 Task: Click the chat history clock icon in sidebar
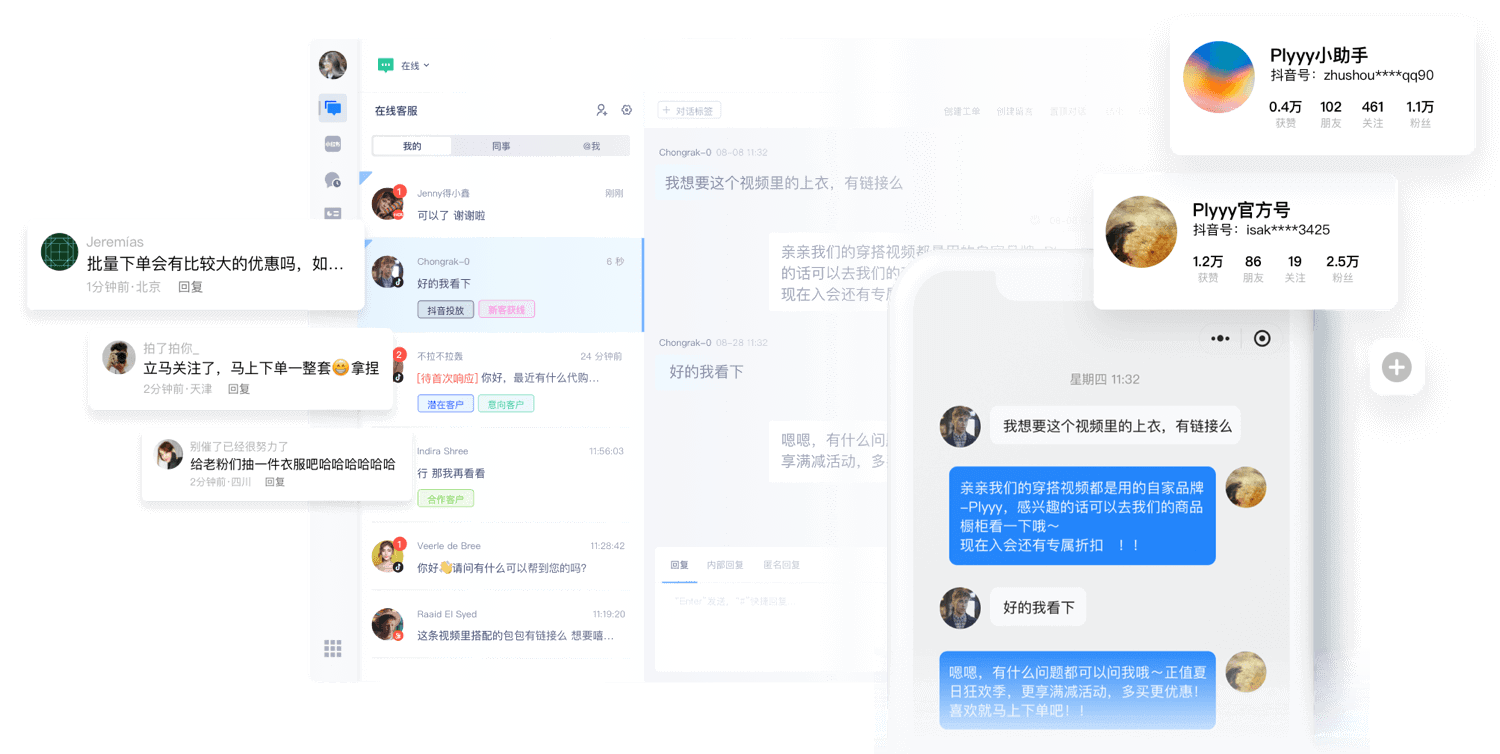point(333,180)
